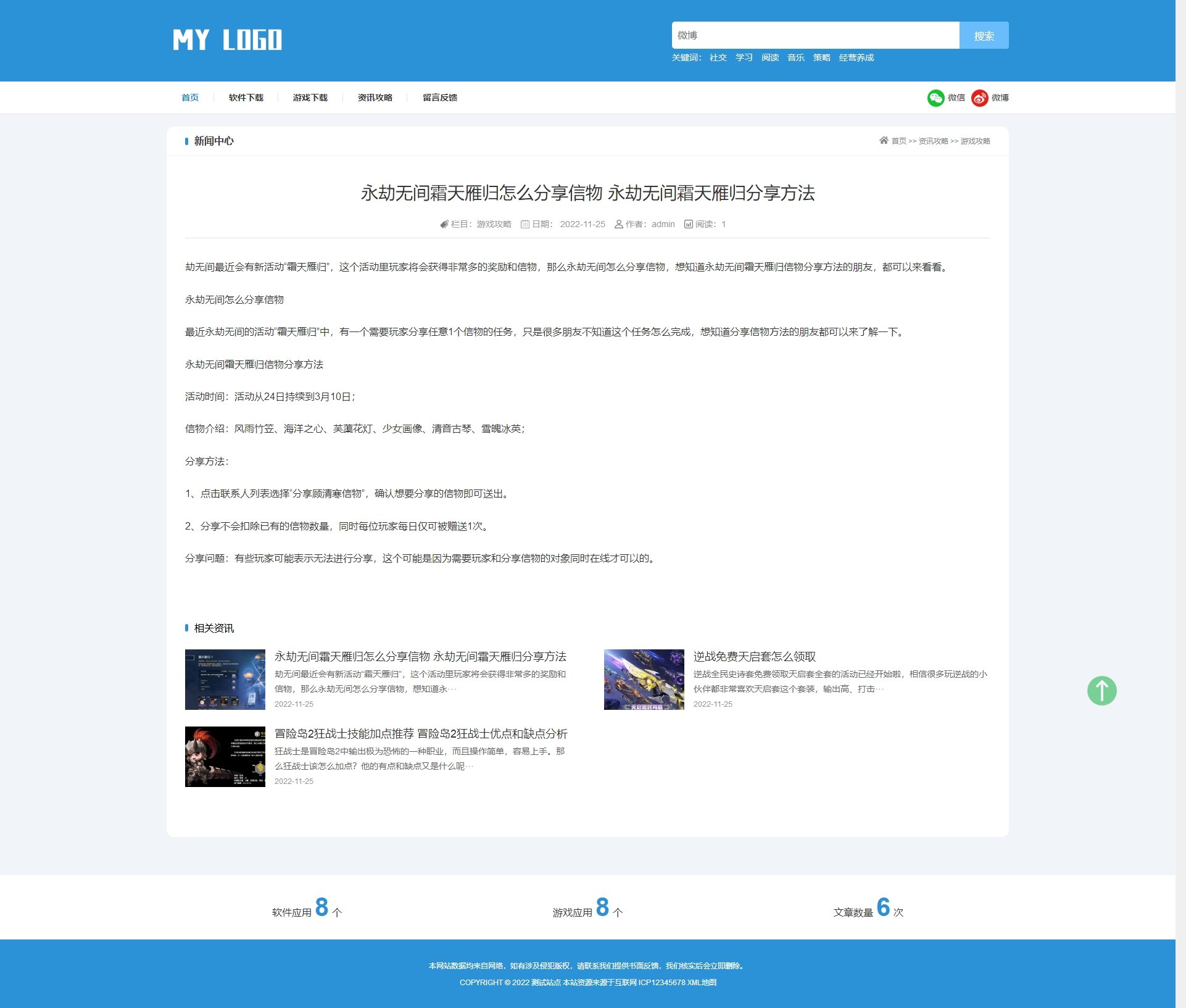Viewport: 1186px width, 1008px height.
Task: Go to 首页 from the navigation bar
Action: (x=189, y=98)
